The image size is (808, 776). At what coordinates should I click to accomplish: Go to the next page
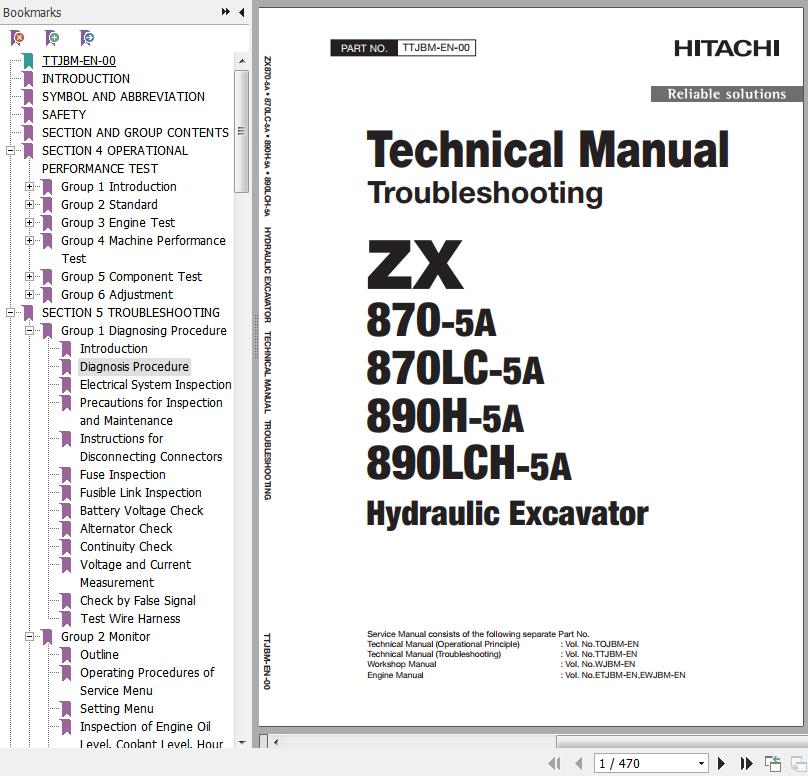pos(721,763)
